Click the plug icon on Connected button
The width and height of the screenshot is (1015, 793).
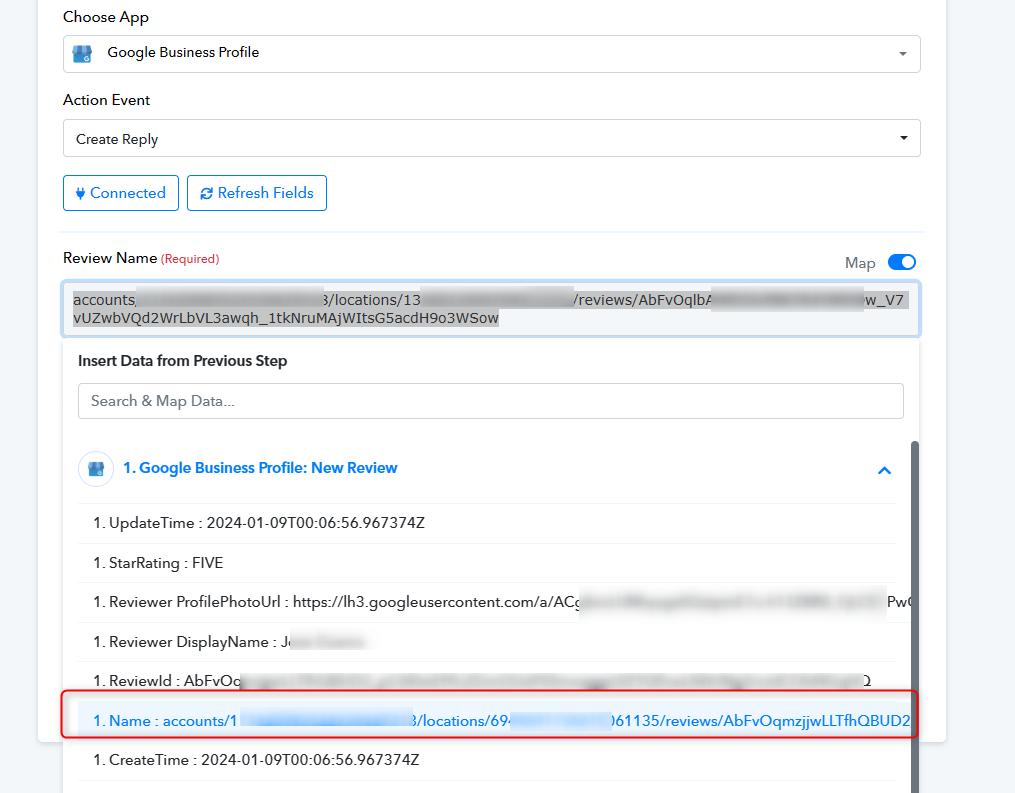80,194
